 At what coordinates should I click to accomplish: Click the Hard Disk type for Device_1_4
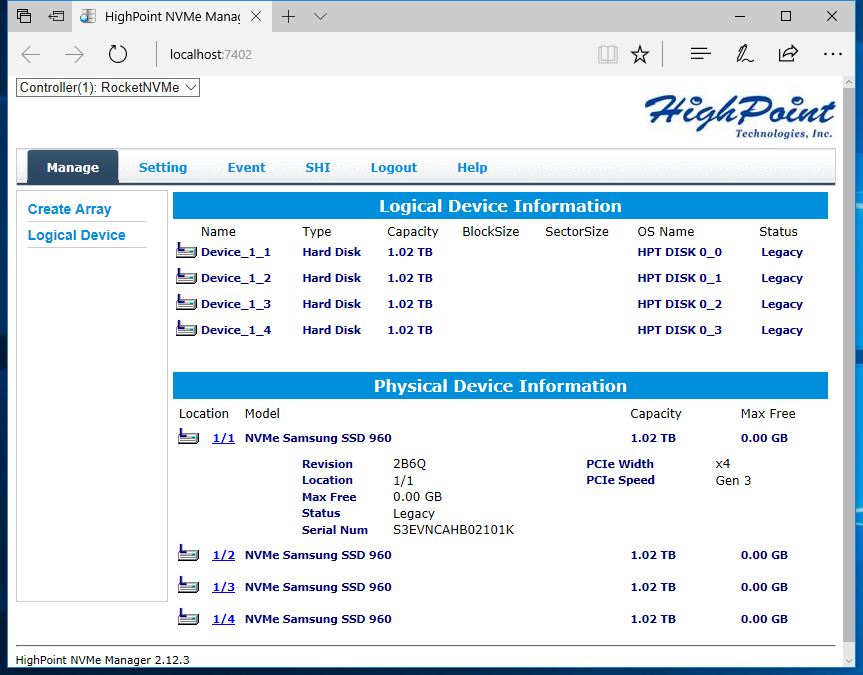point(331,329)
